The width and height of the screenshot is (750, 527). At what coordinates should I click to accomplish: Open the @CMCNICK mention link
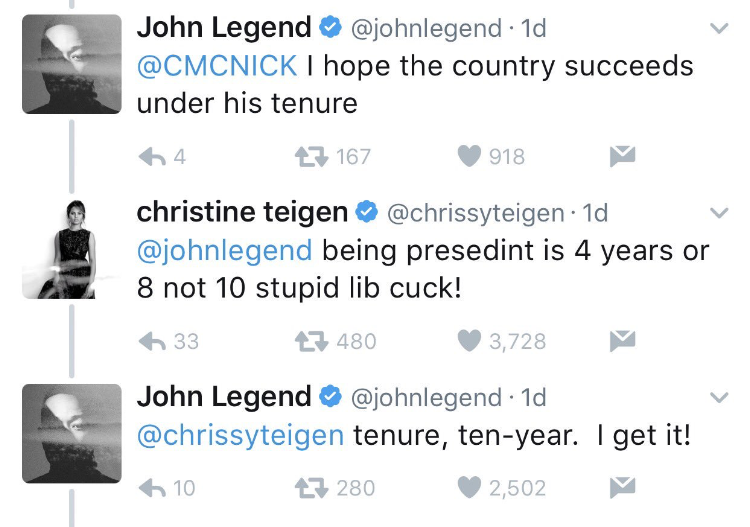(217, 66)
